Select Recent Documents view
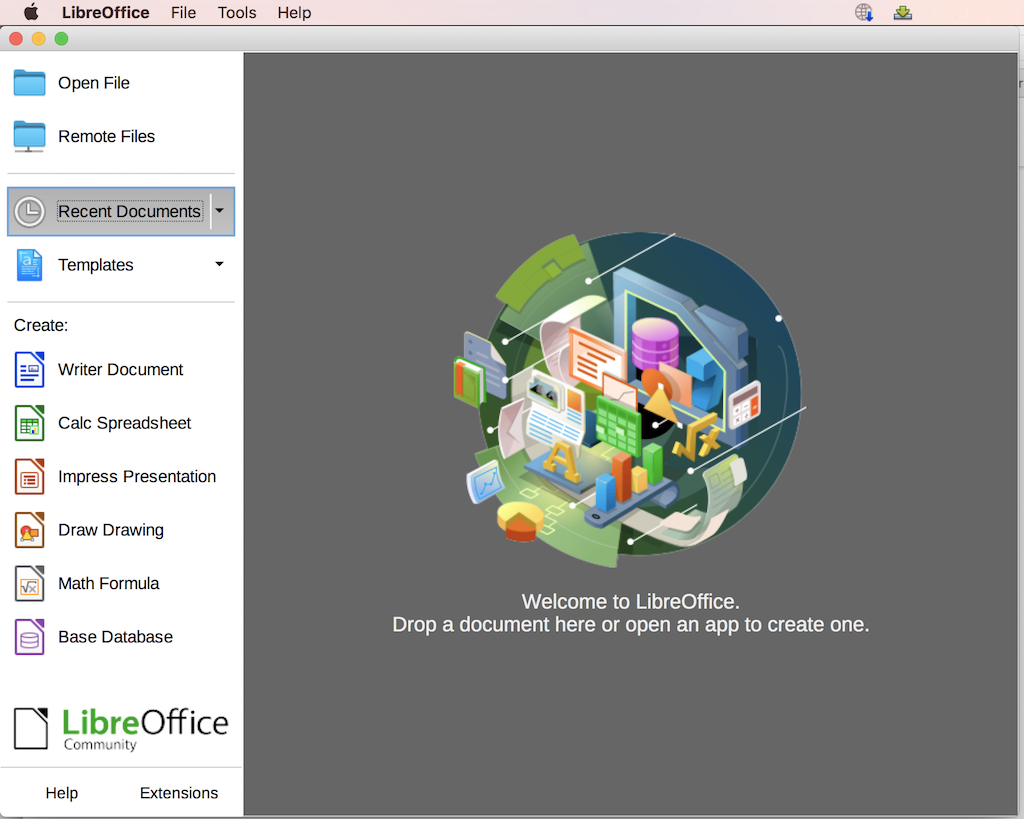The image size is (1024, 819). click(x=129, y=211)
